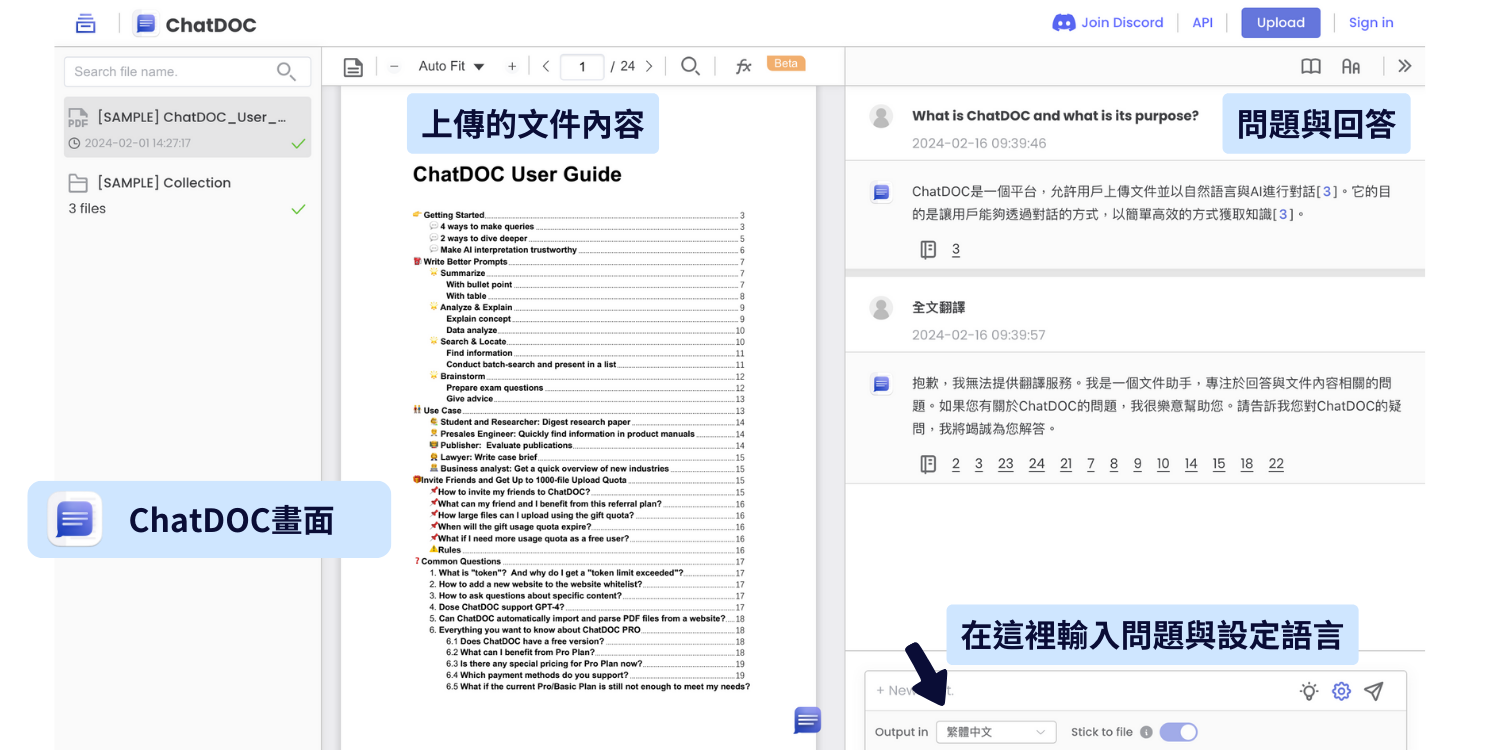Open the Join Discord link
The height and width of the screenshot is (750, 1500).
[1108, 23]
